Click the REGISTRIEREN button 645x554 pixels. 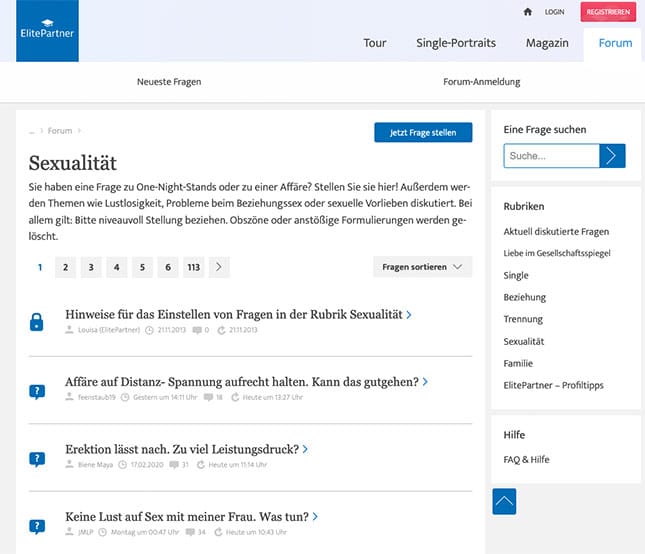(x=608, y=12)
